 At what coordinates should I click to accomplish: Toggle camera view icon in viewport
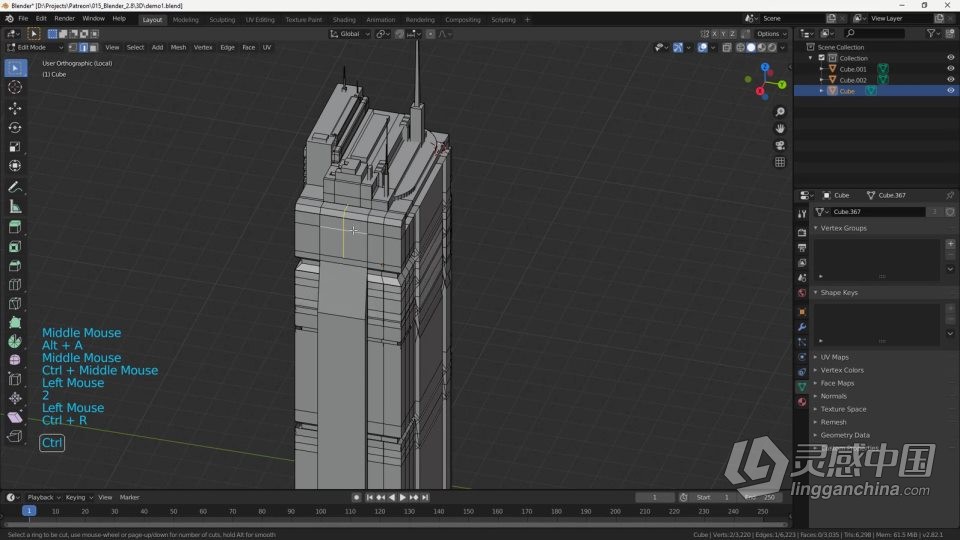tap(779, 145)
